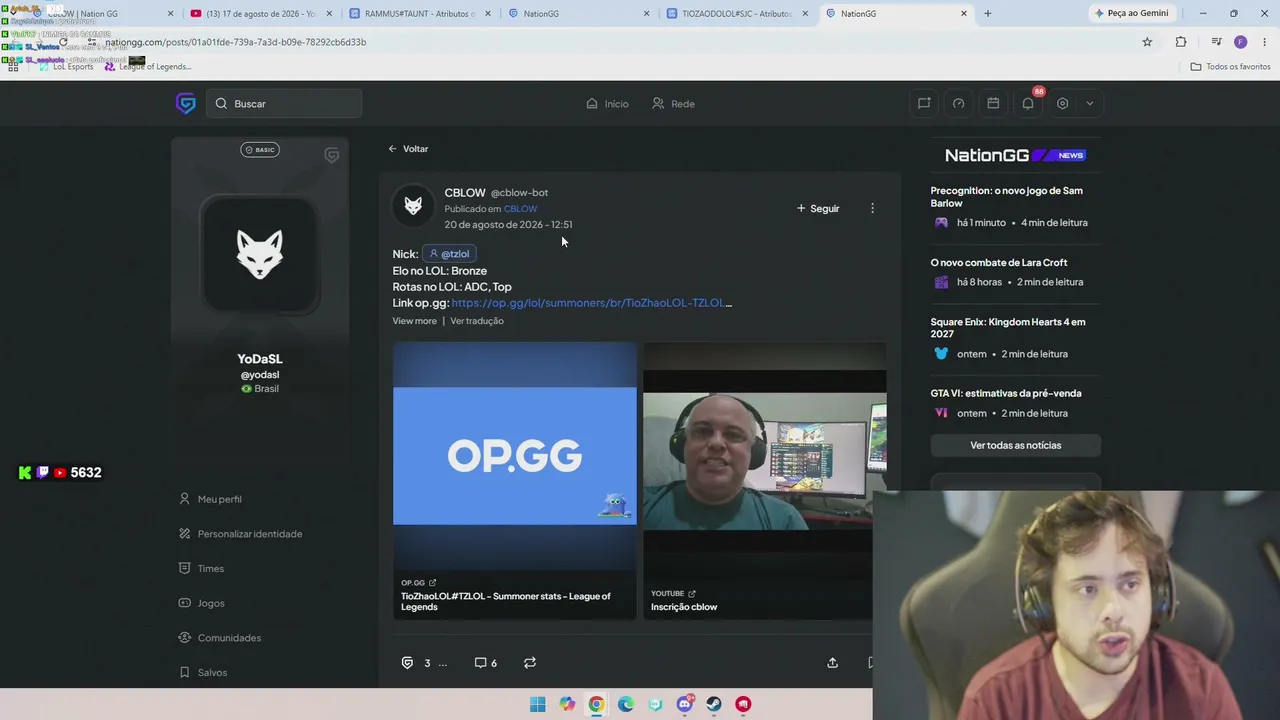The image size is (1280, 720).
Task: Switch to the CBLOW | Nation GG browser tab
Action: coord(100,14)
